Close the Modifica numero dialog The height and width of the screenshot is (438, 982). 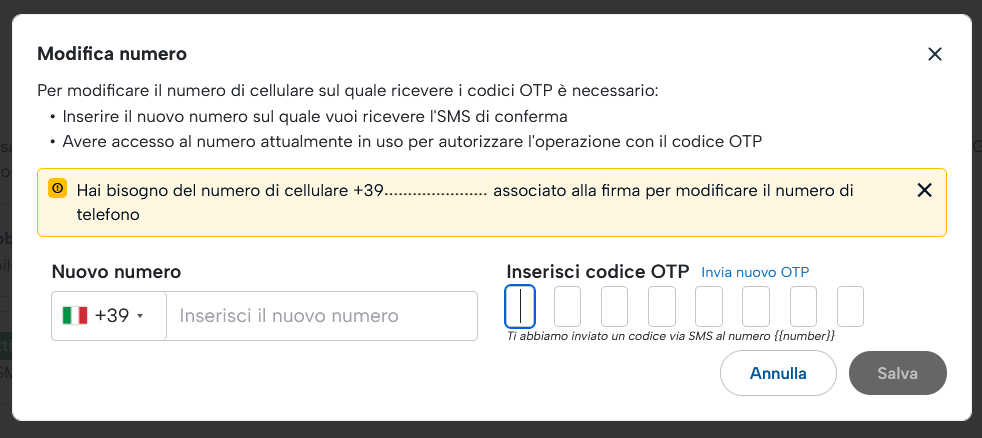click(x=935, y=54)
